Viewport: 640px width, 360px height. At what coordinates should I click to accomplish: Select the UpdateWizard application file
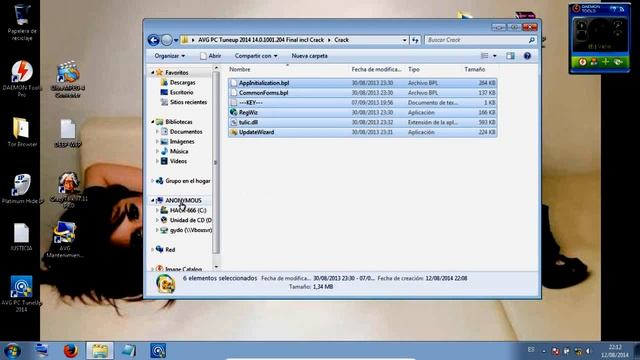(x=362, y=132)
